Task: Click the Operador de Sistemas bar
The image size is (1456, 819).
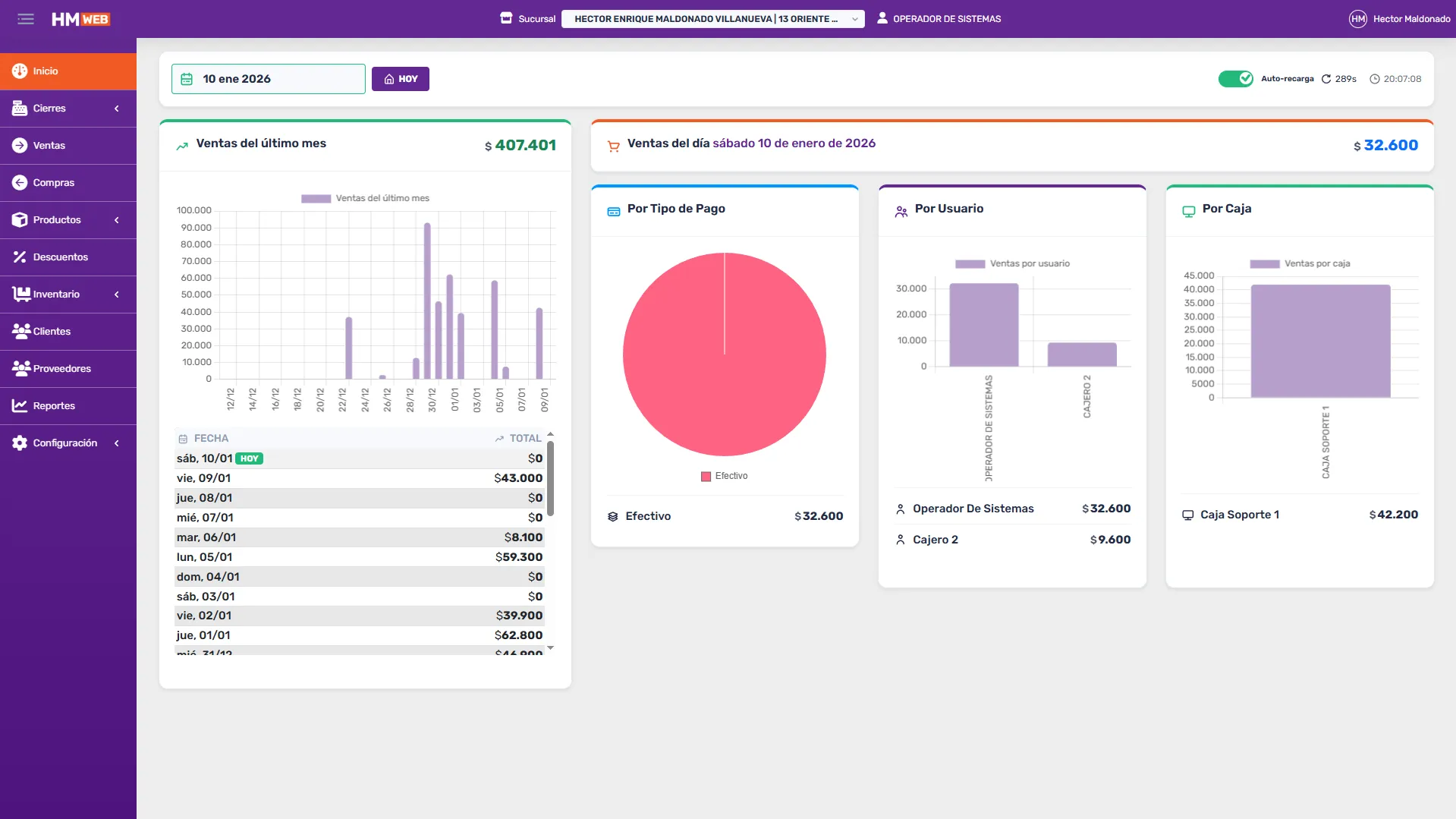Action: [983, 325]
